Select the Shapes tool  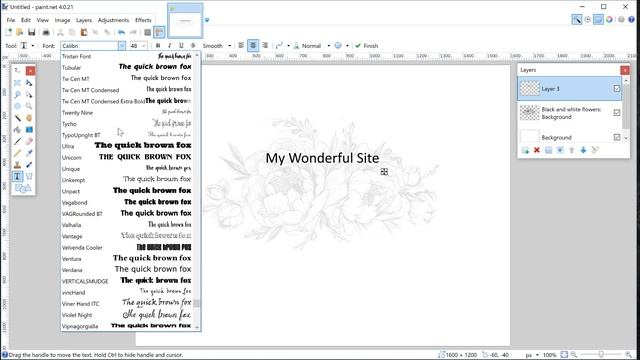[x=23, y=188]
